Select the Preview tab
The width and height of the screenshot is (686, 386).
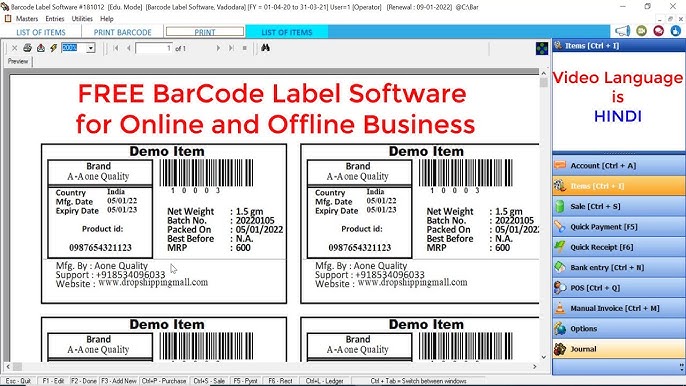click(18, 61)
